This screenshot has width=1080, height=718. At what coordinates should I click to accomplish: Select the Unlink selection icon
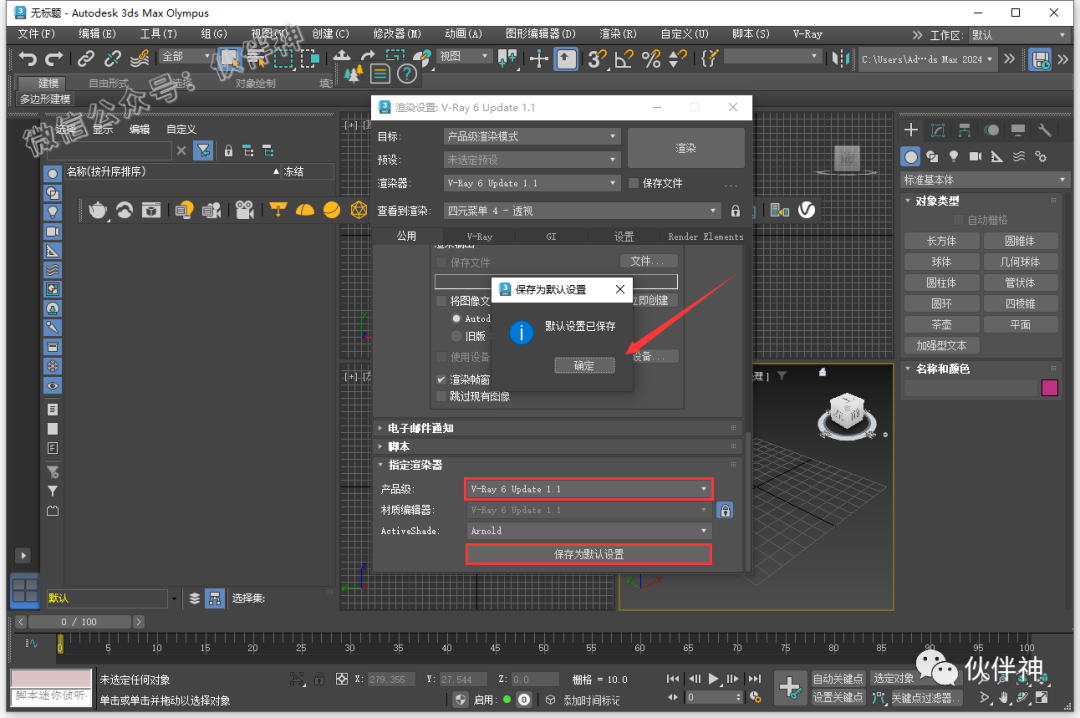[x=112, y=59]
